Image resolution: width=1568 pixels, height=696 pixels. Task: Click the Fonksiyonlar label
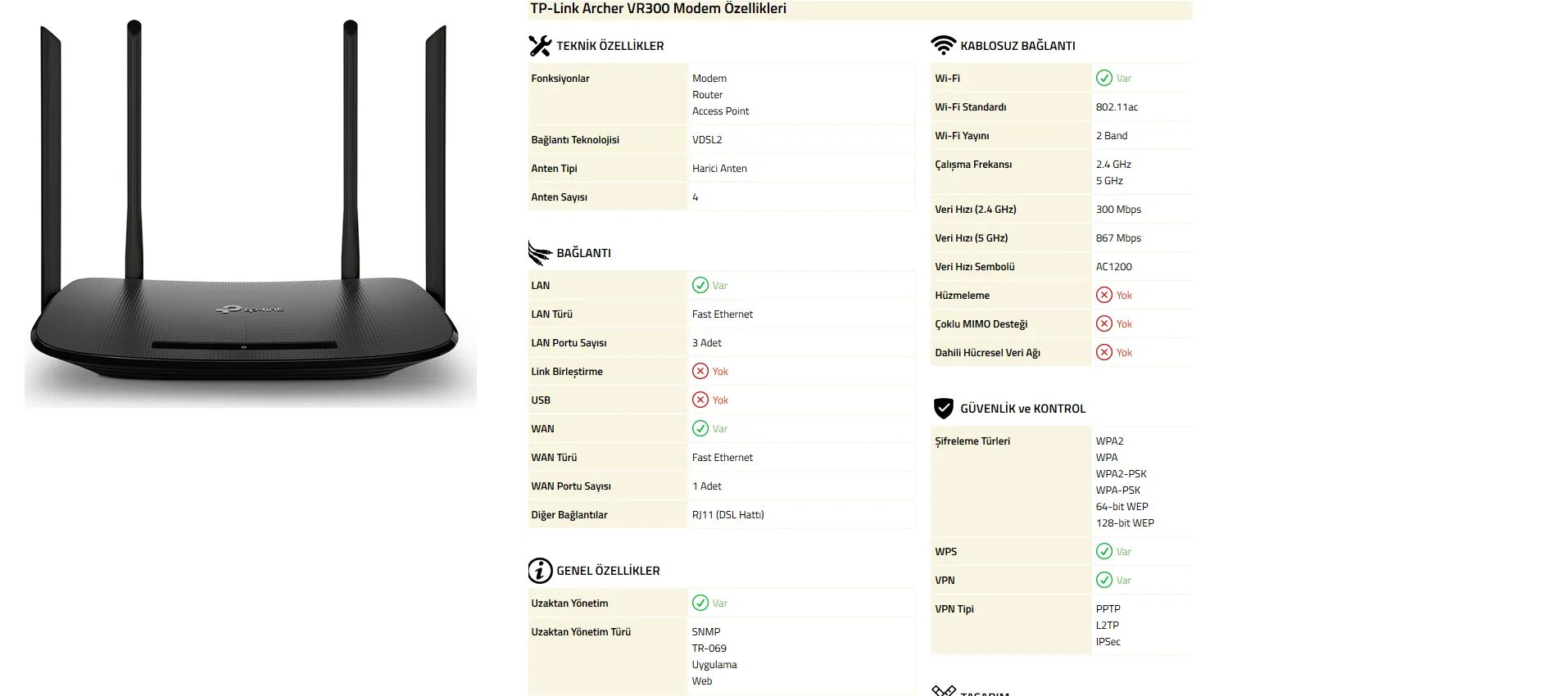click(x=560, y=79)
